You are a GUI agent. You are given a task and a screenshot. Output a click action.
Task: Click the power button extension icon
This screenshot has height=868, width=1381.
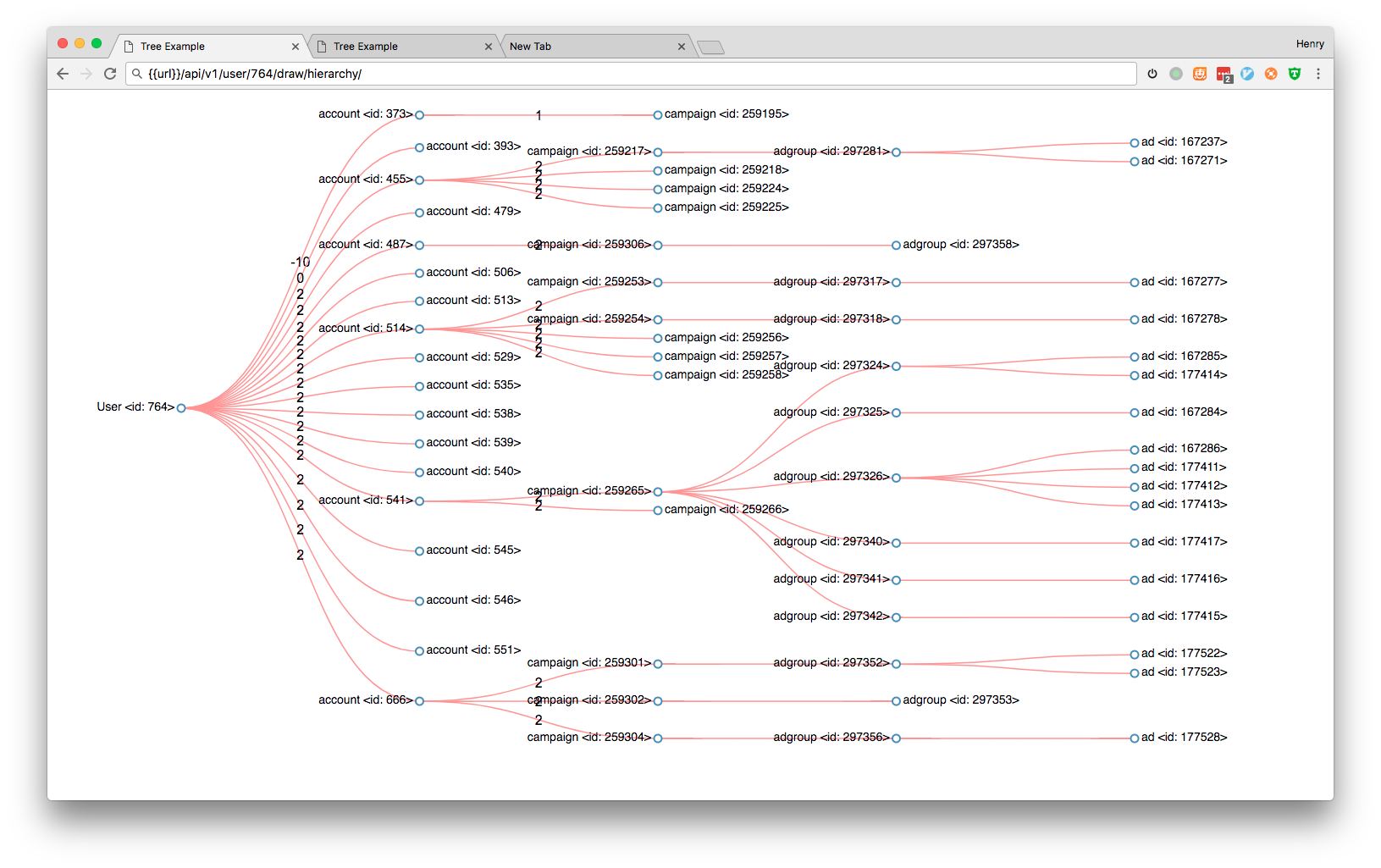point(1152,74)
